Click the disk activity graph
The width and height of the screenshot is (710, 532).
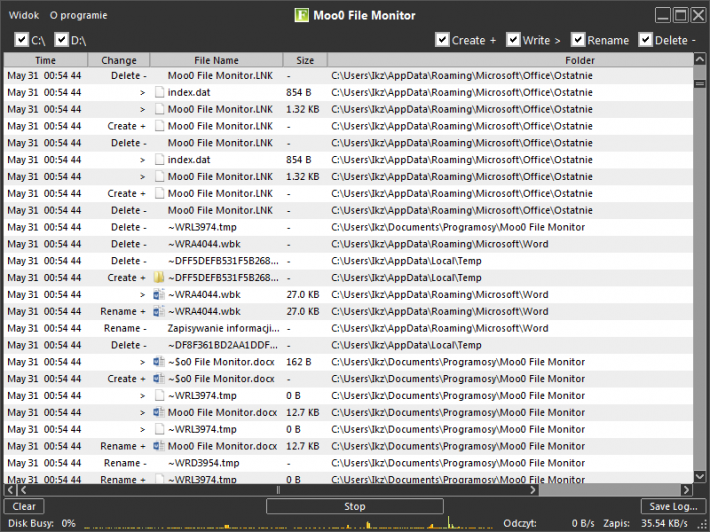(290, 523)
